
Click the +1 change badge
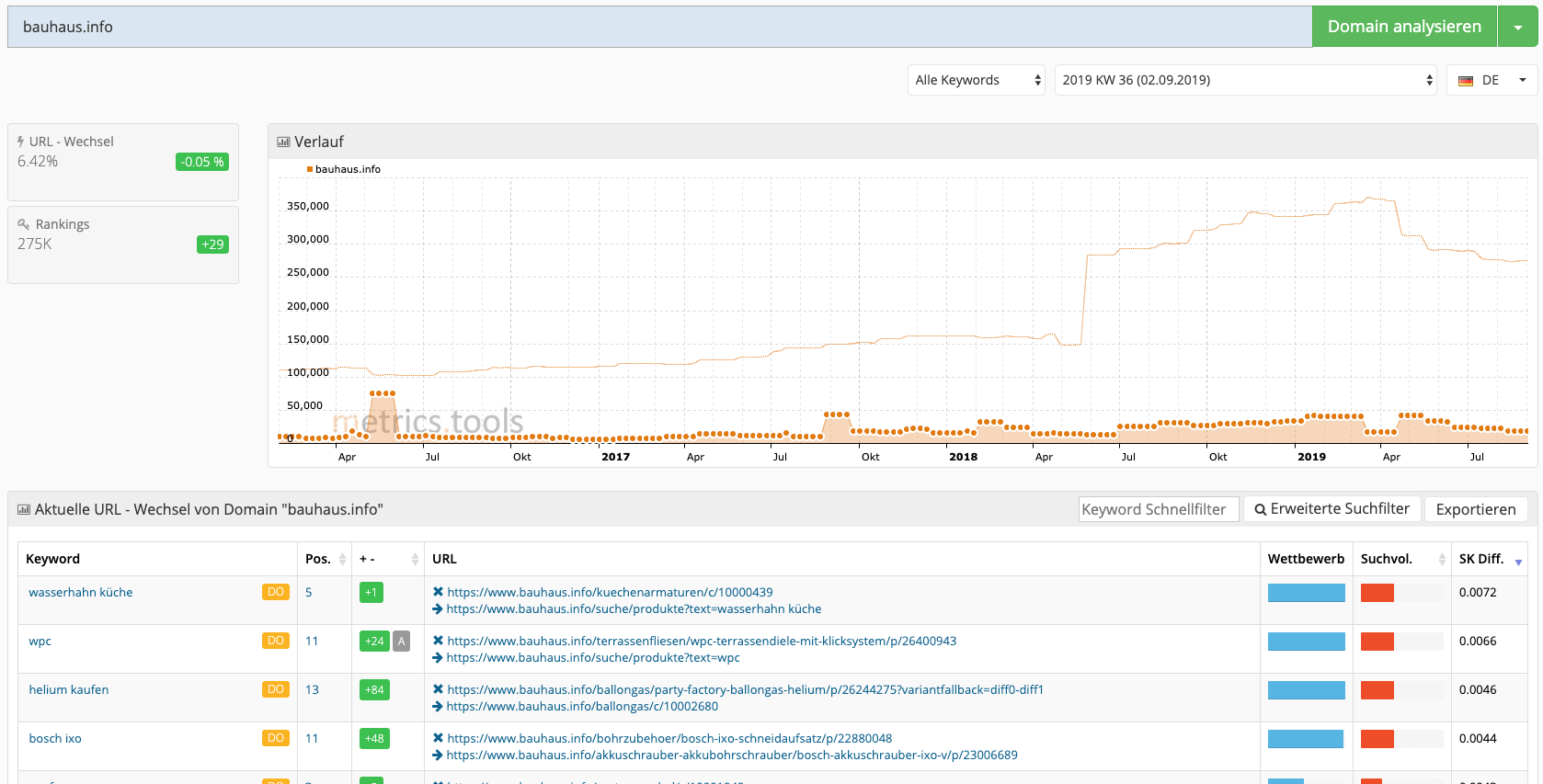pos(371,593)
